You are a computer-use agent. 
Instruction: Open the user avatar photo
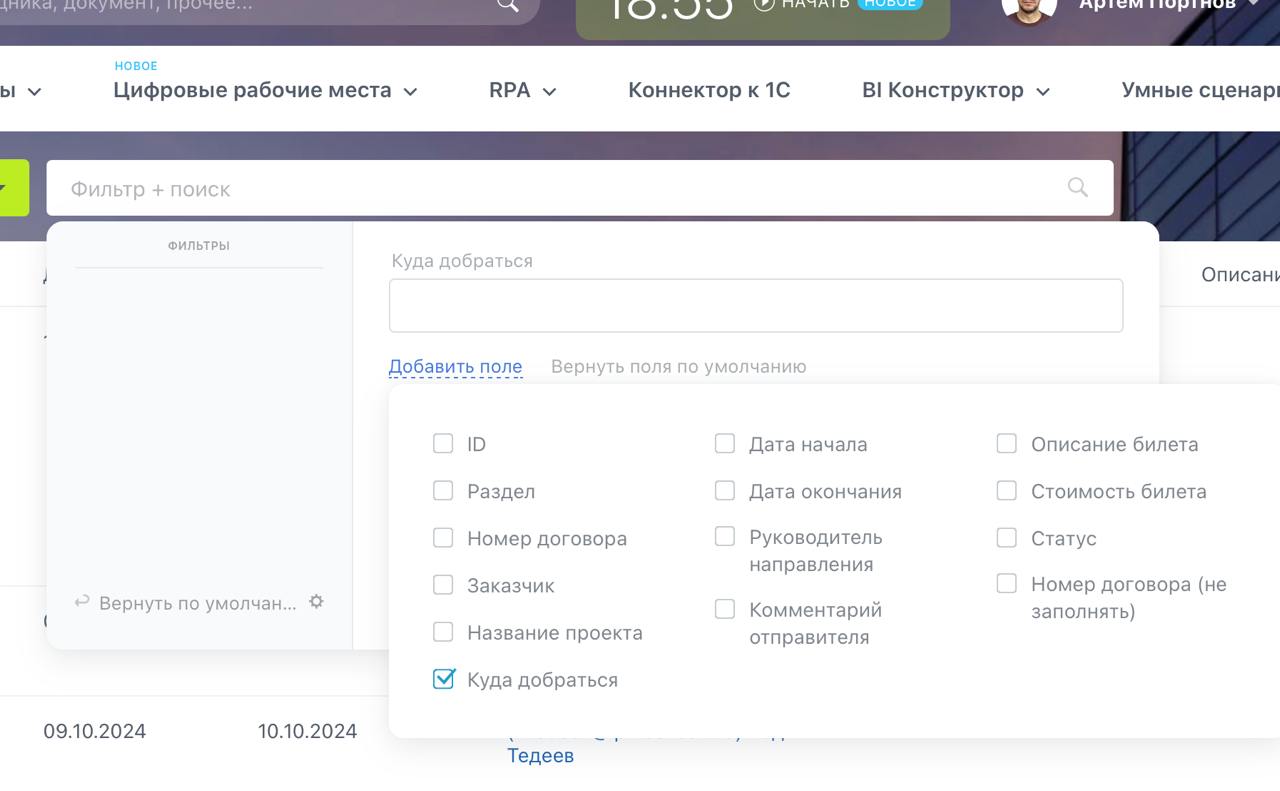1029,8
